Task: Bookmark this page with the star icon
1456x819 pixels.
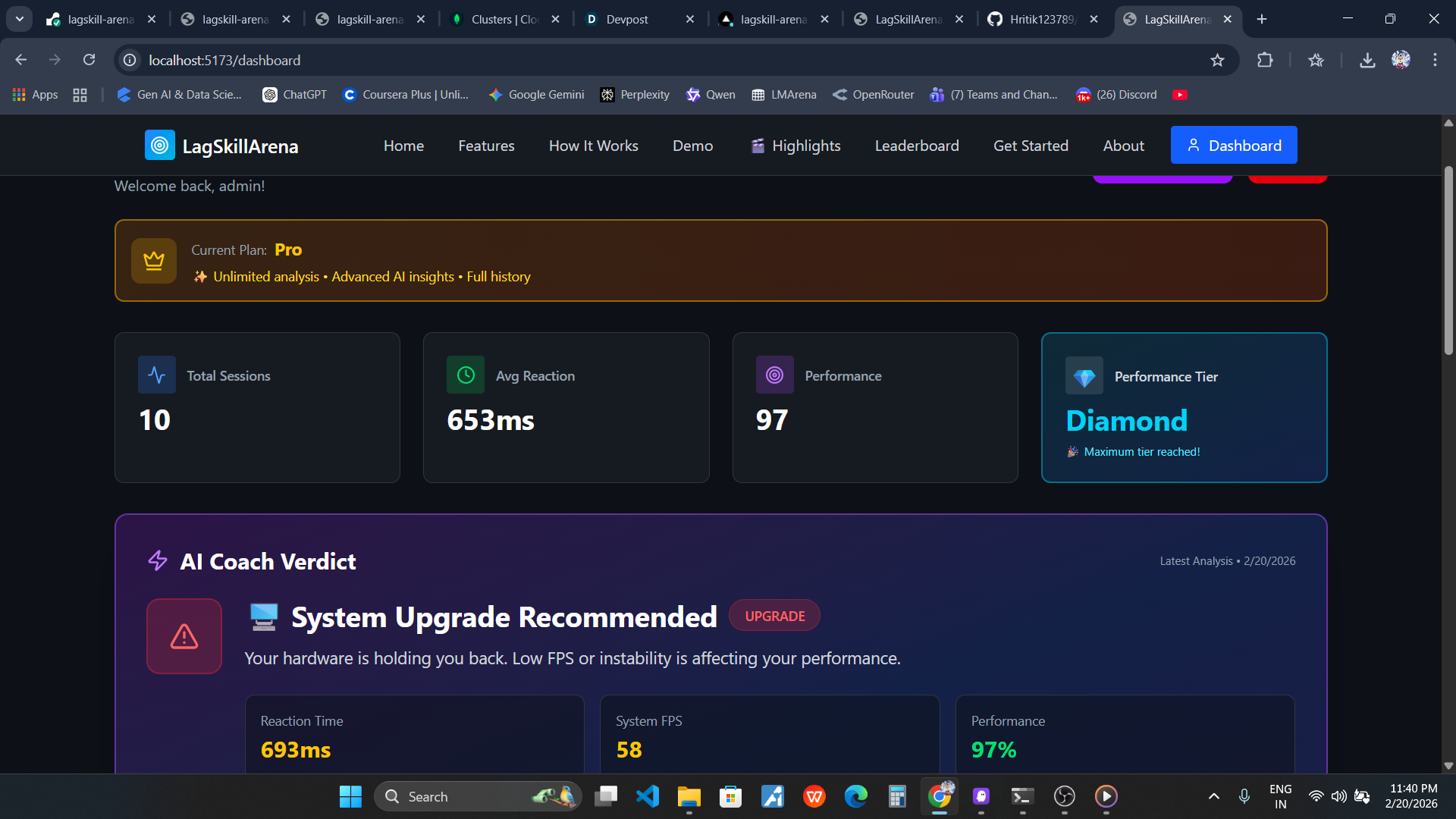Action: 1217,60
